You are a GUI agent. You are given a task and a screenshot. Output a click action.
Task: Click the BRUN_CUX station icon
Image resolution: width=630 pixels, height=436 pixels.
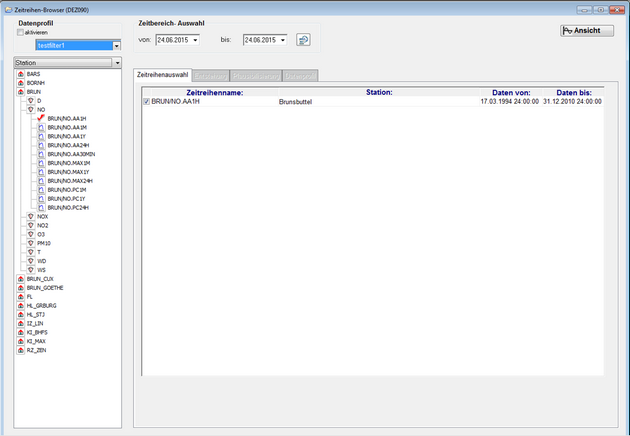21,279
